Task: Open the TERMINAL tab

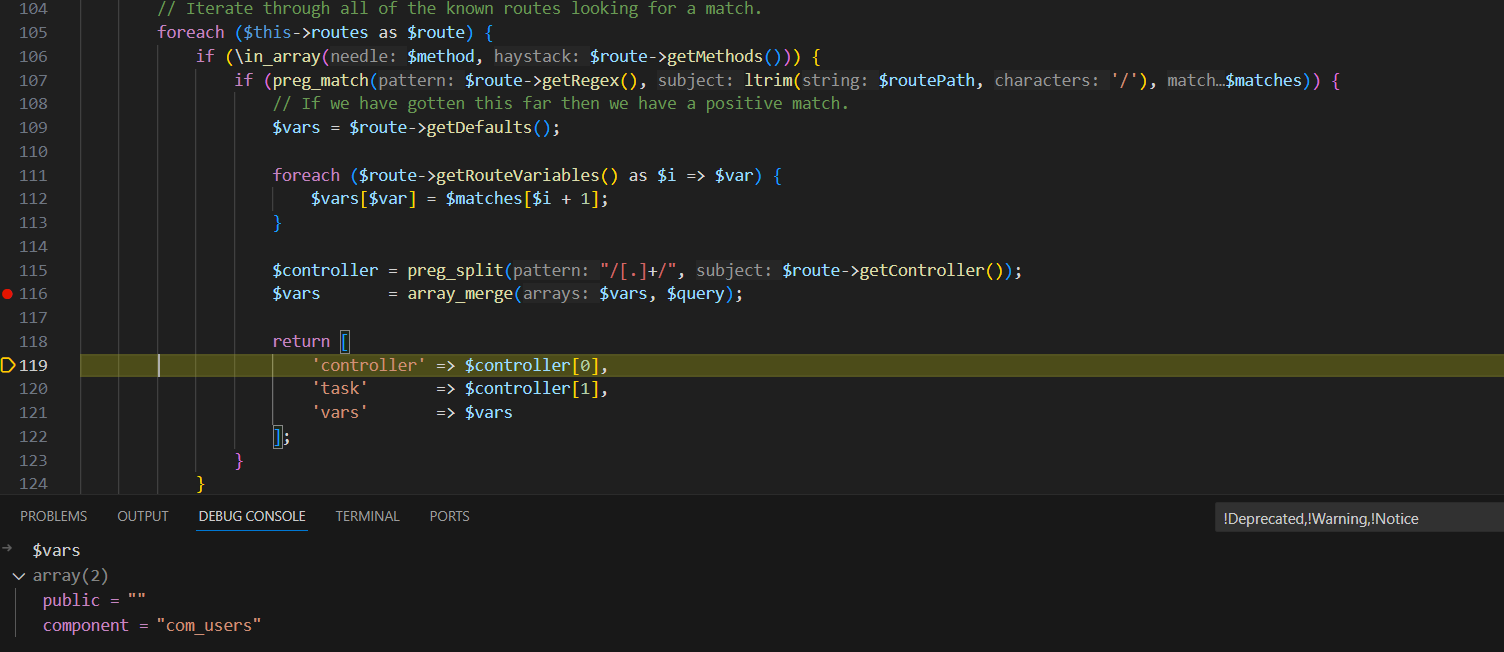Action: 367,516
